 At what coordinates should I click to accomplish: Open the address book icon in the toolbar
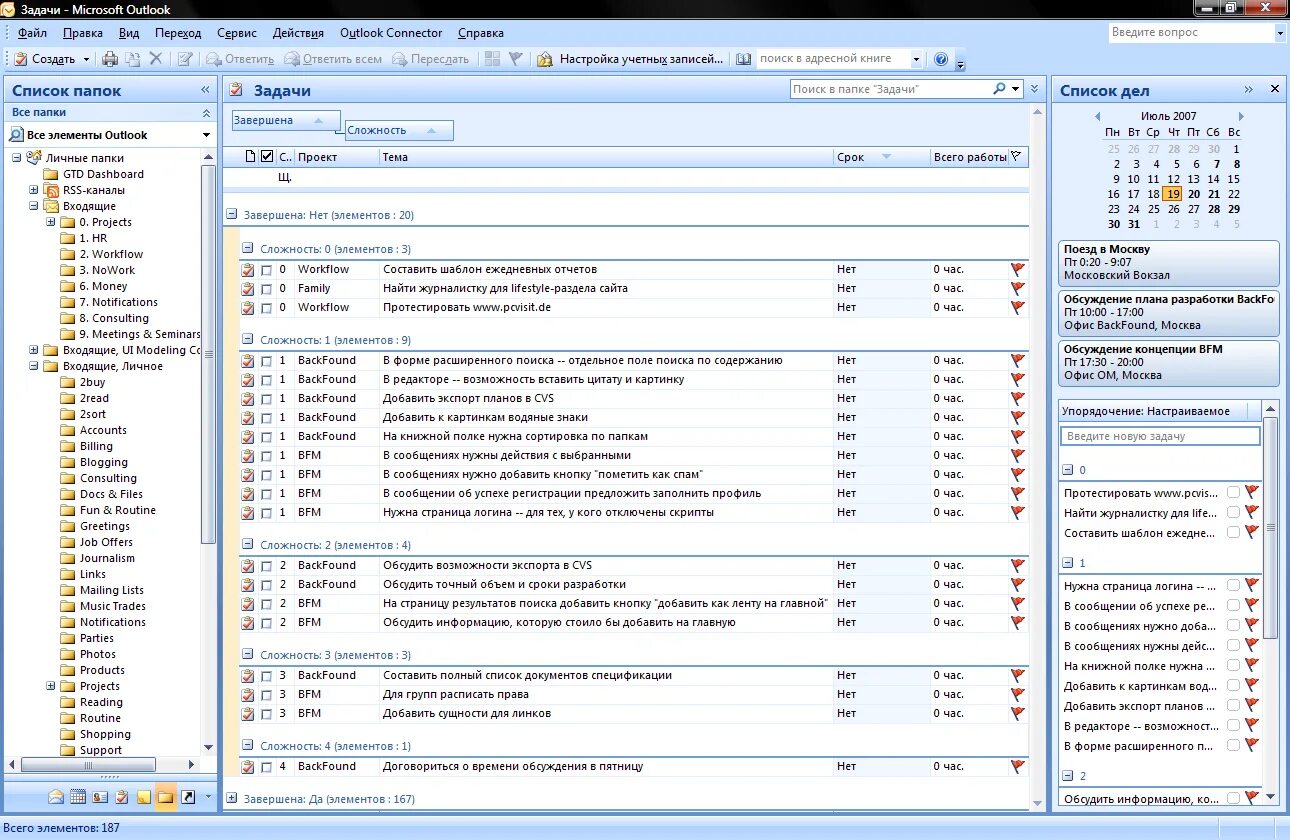pyautogui.click(x=743, y=59)
